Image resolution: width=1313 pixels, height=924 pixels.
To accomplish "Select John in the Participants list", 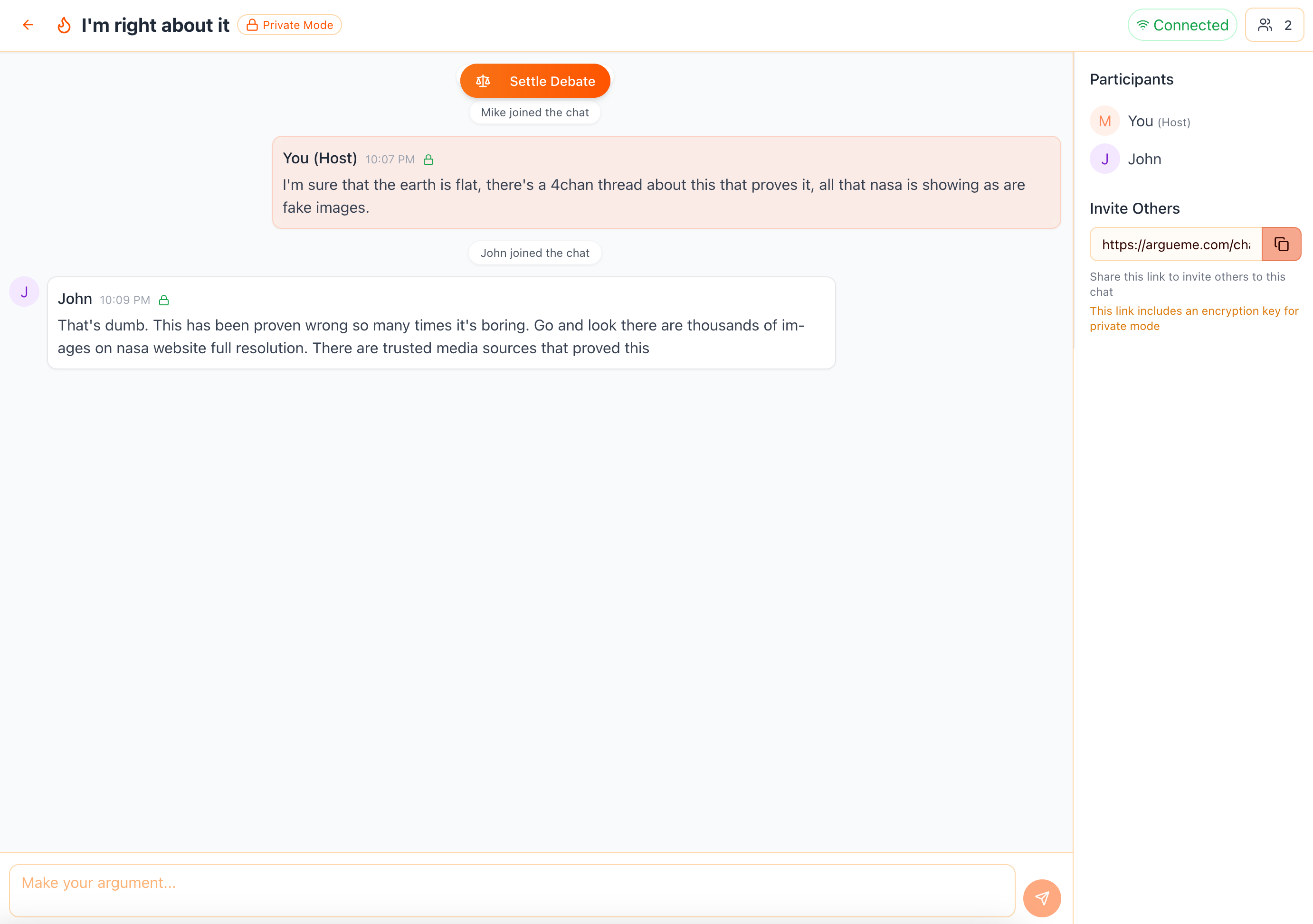I will click(x=1144, y=159).
